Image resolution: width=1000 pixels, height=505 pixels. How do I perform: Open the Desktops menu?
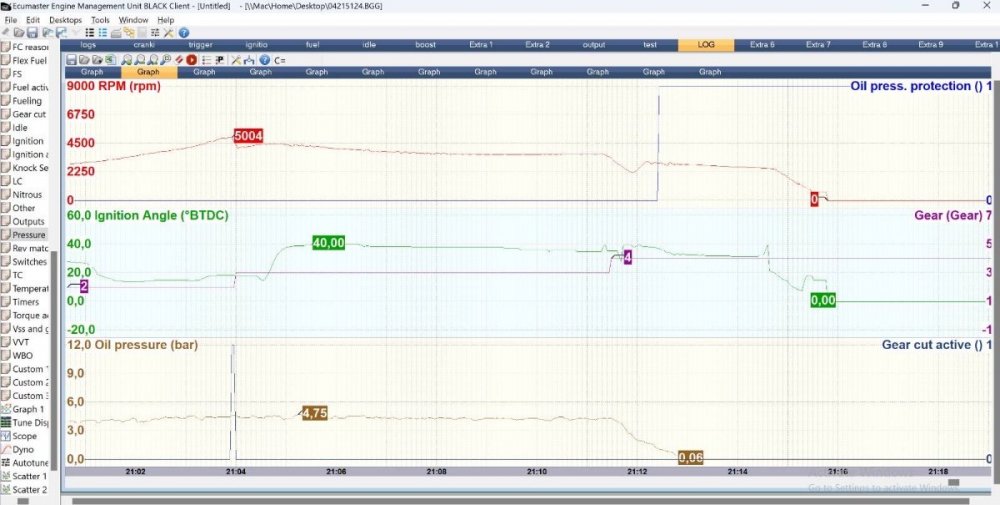[x=65, y=19]
